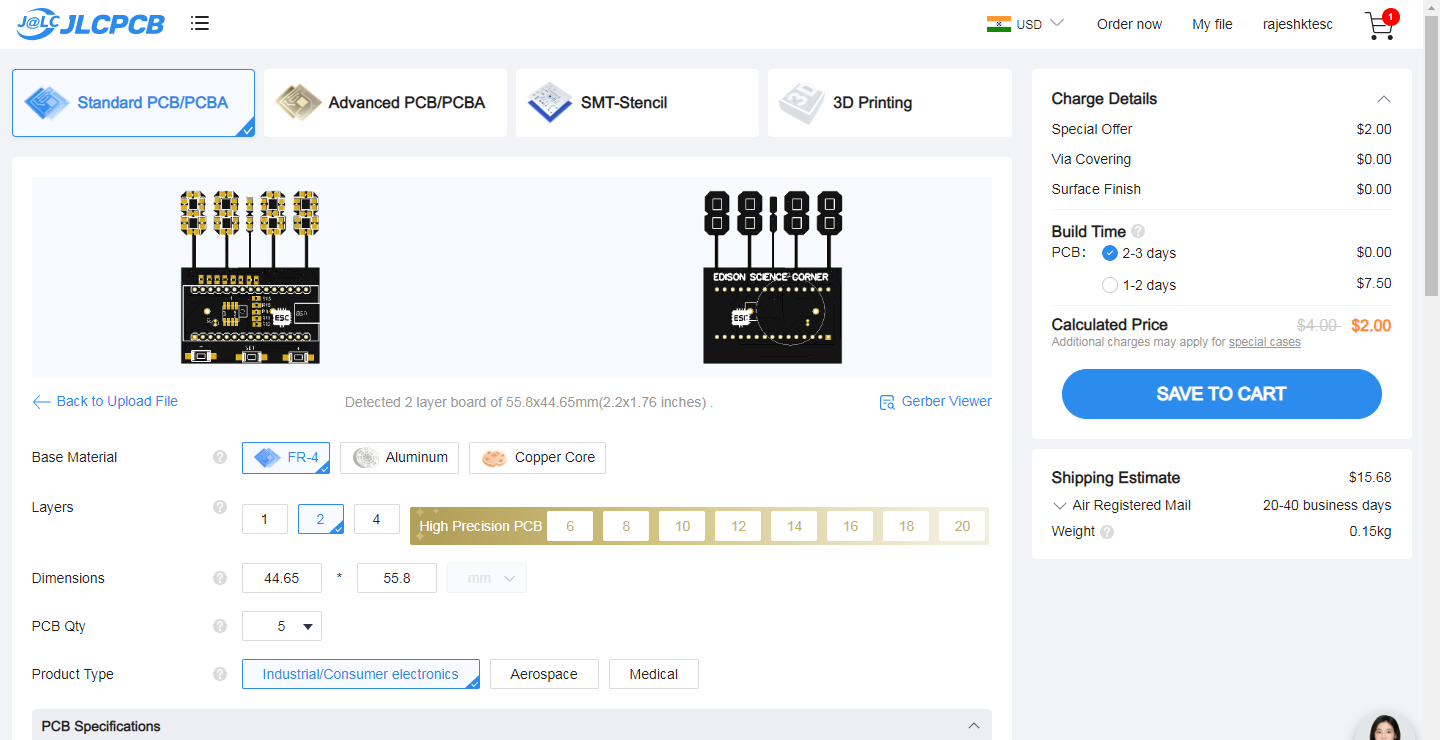1440x740 pixels.
Task: Switch to the 3D Printing tab
Action: pos(889,103)
